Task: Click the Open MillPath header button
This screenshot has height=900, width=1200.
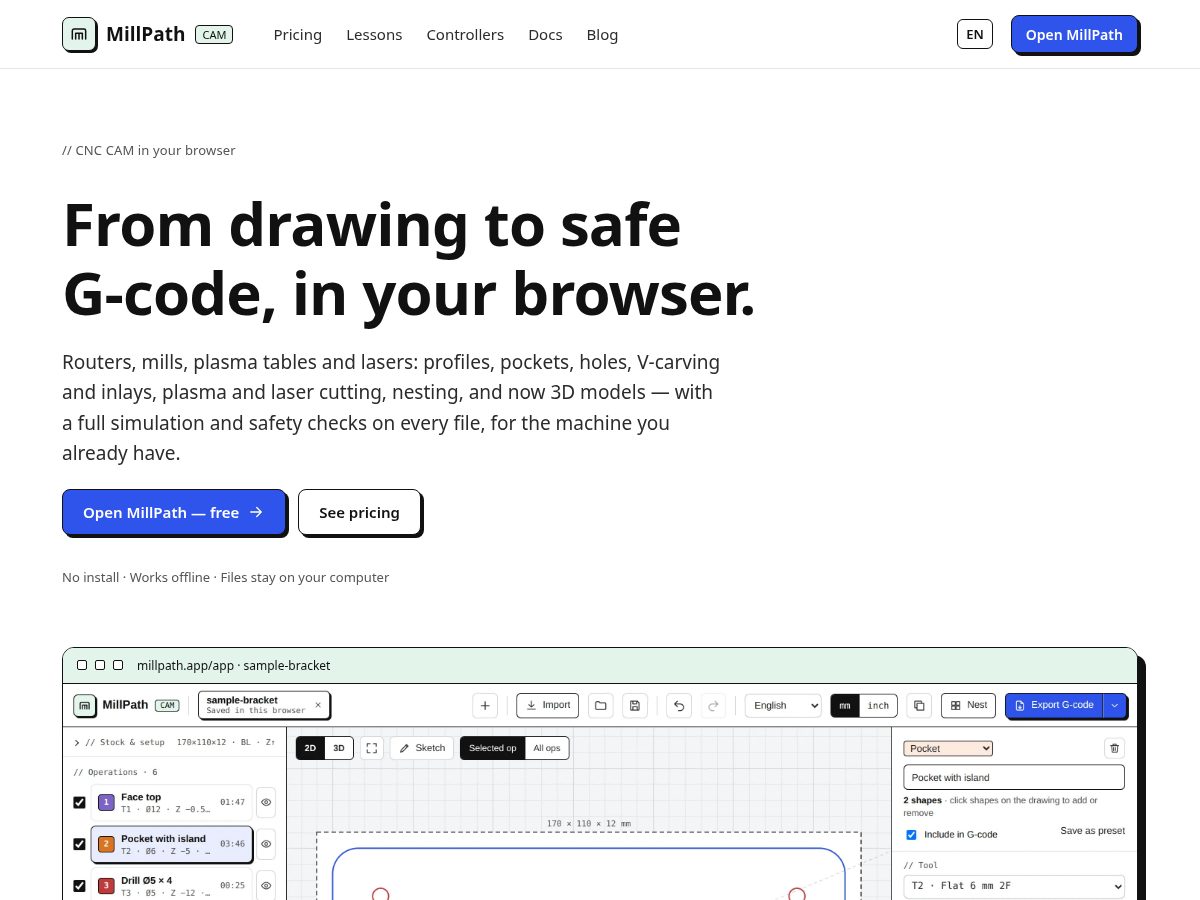Action: (1074, 34)
